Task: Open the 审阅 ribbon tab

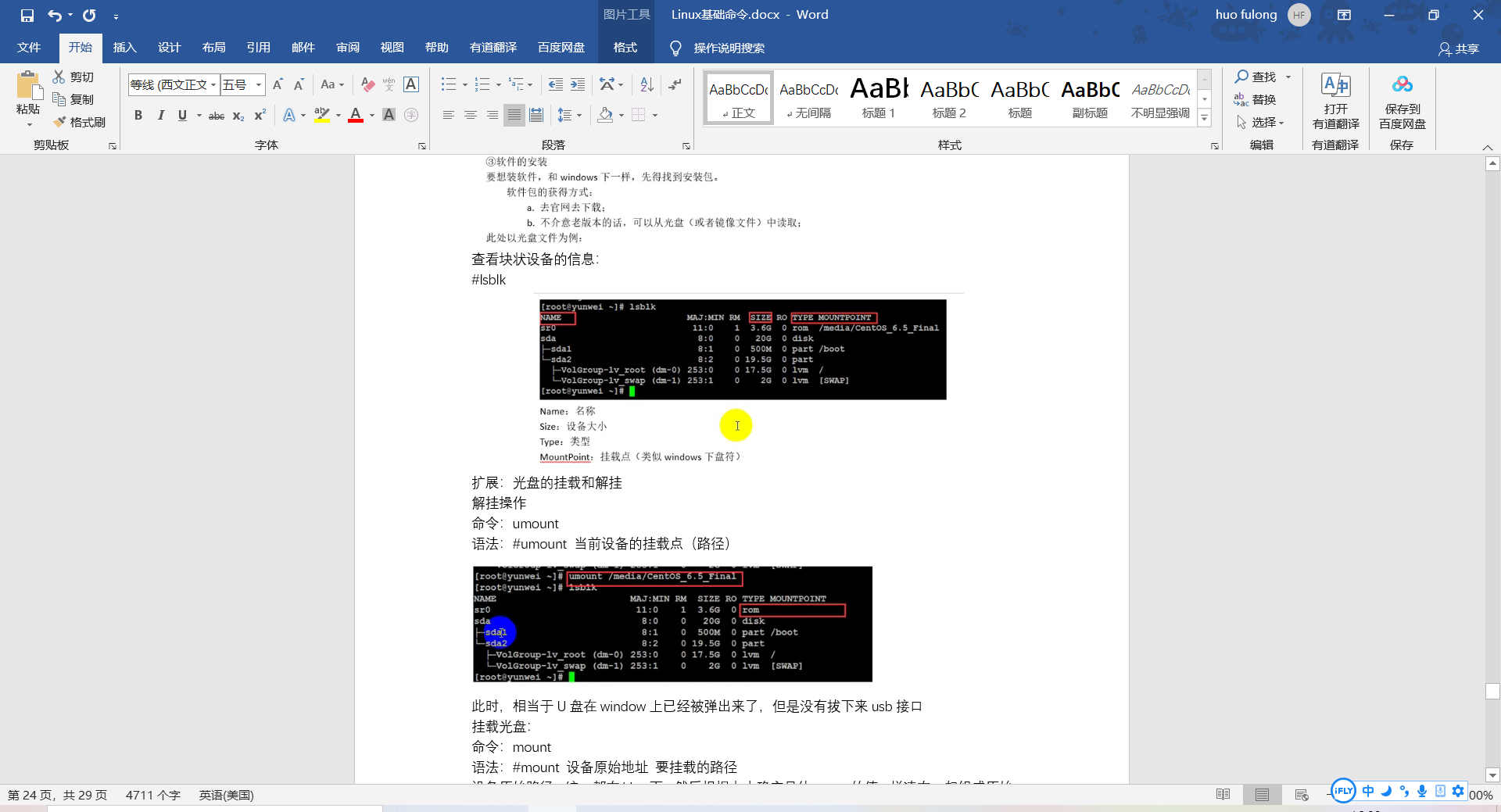Action: (347, 48)
